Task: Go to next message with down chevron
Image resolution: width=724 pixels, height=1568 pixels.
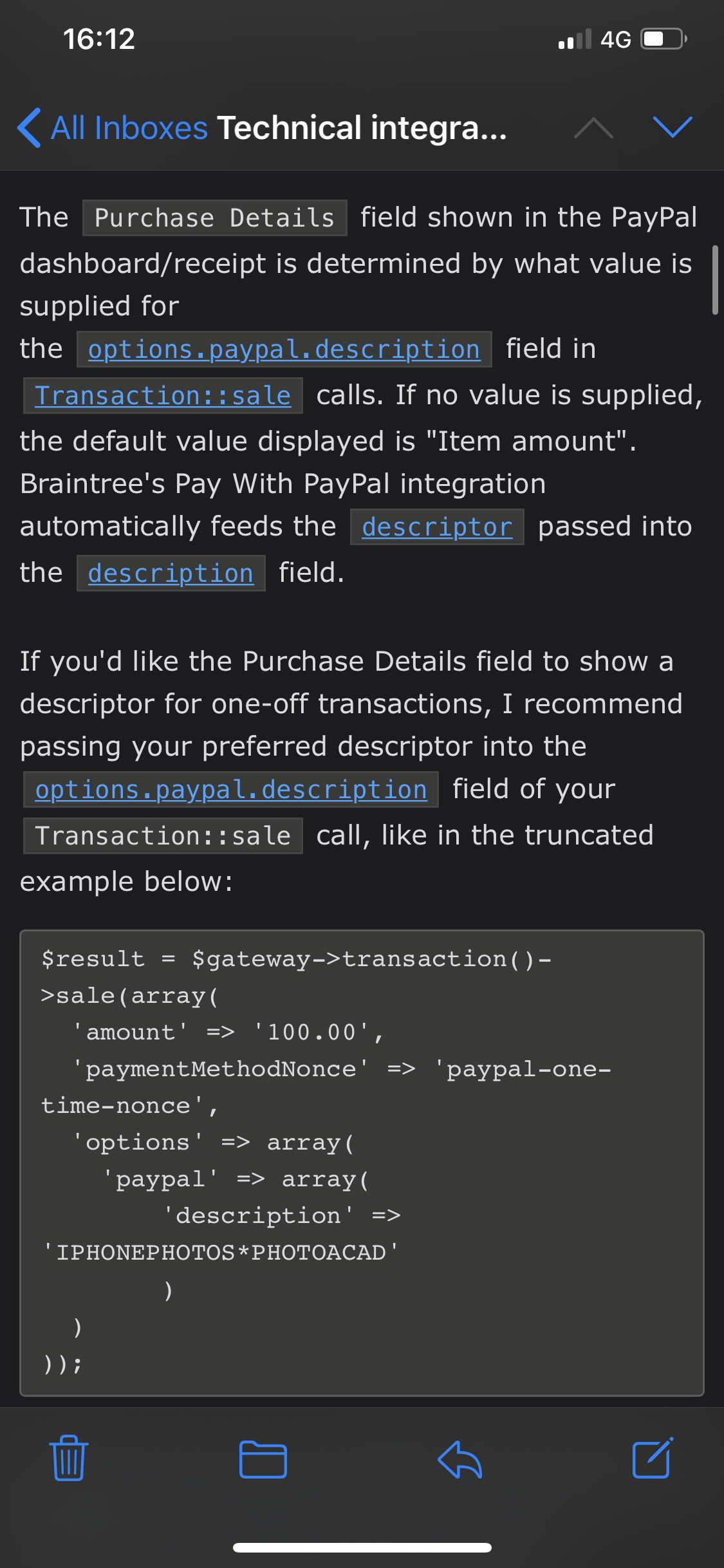Action: point(673,127)
